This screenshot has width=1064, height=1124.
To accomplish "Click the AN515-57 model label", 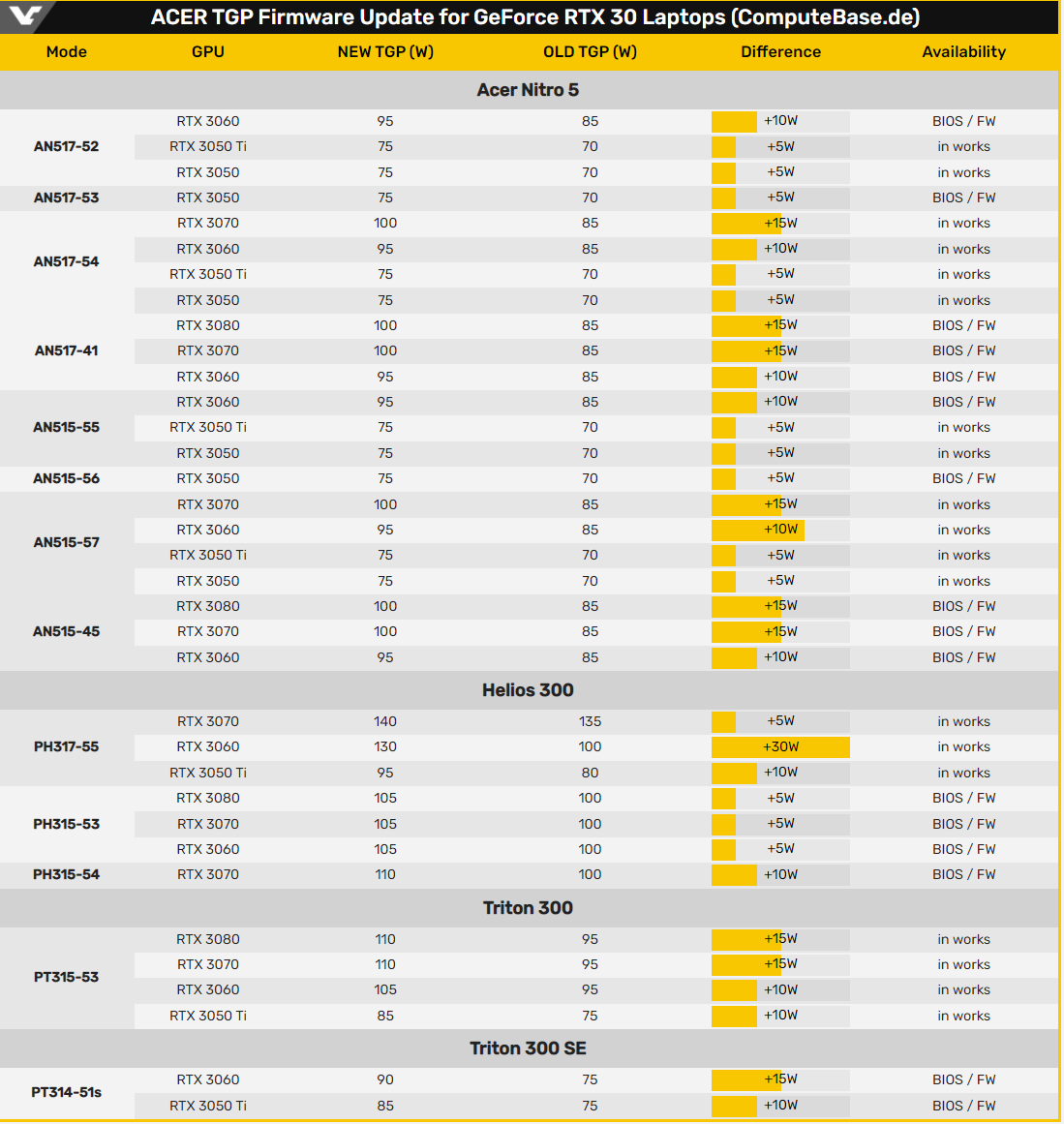I will pos(66,543).
